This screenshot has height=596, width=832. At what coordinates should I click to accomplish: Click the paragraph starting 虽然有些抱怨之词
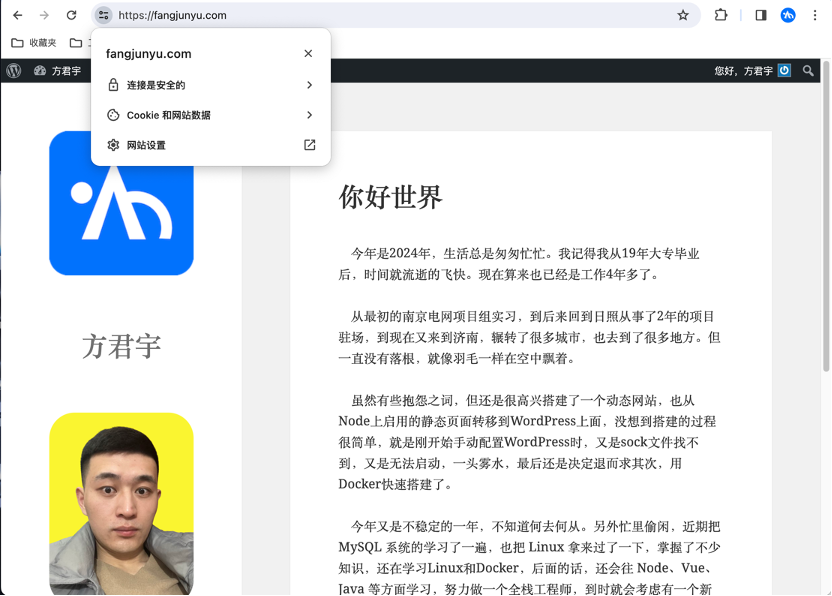[527, 442]
